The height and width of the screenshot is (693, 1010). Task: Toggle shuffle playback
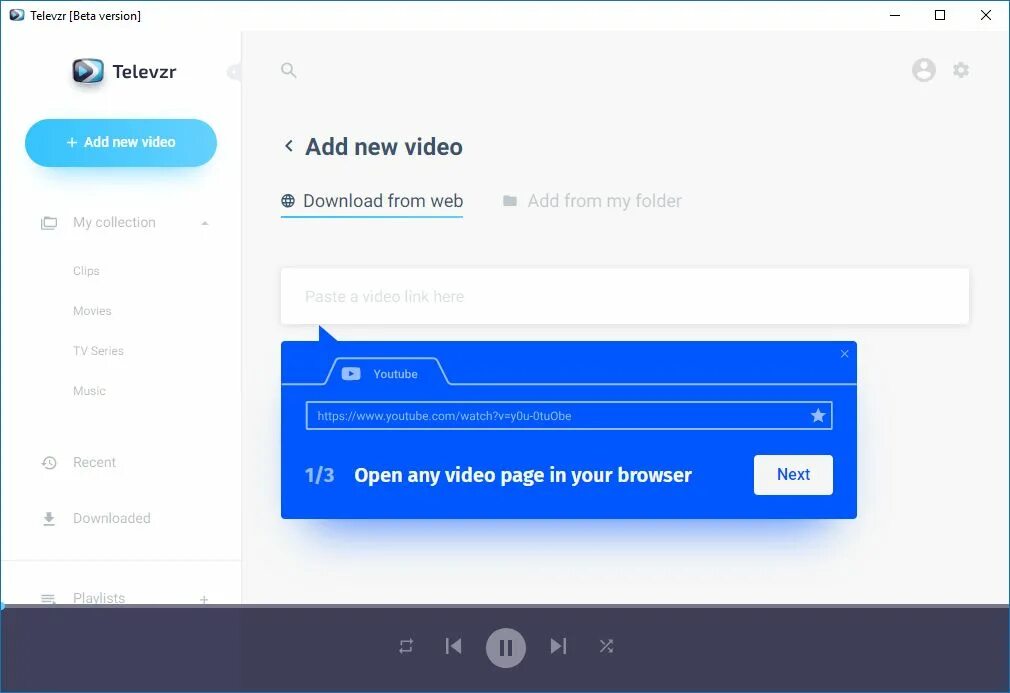point(607,647)
